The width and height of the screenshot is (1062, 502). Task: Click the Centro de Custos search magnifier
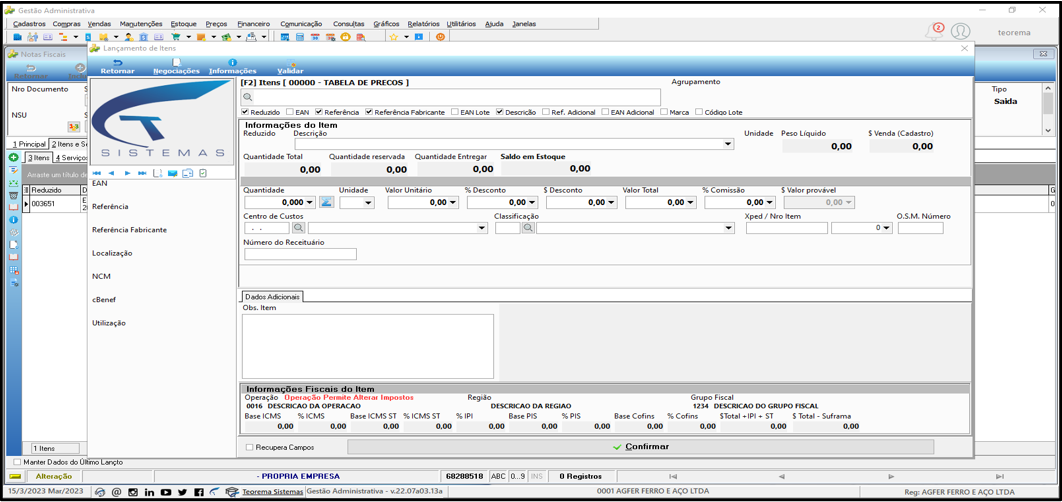pyautogui.click(x=298, y=228)
